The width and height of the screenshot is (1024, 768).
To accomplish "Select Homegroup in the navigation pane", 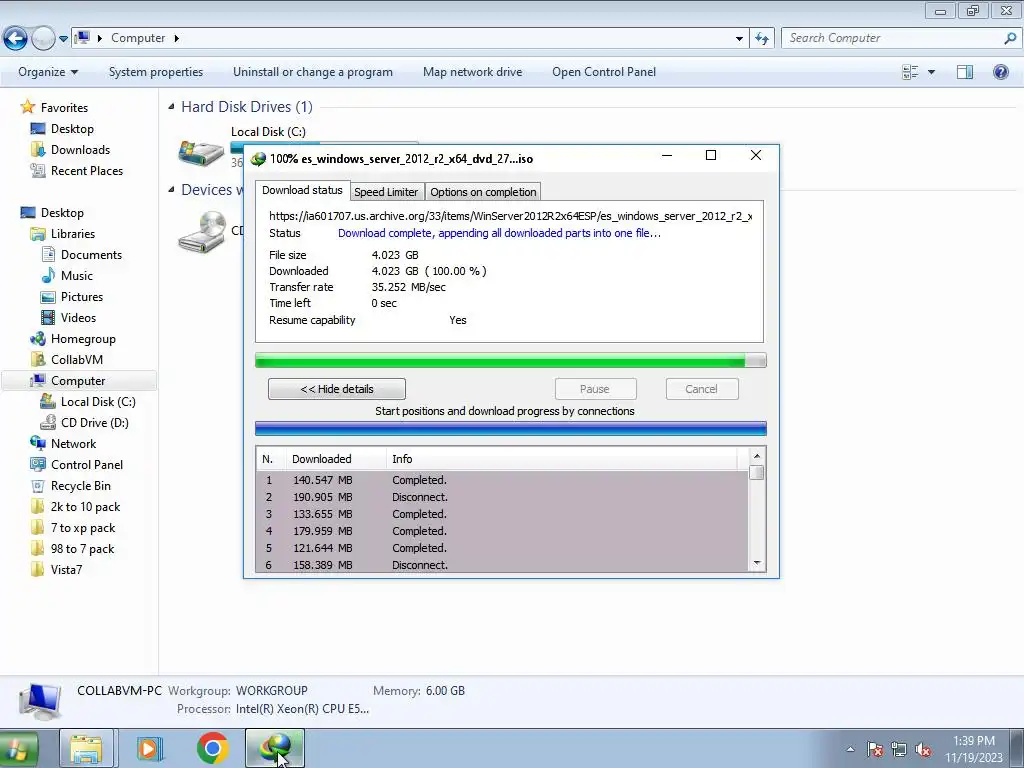I will (73, 339).
